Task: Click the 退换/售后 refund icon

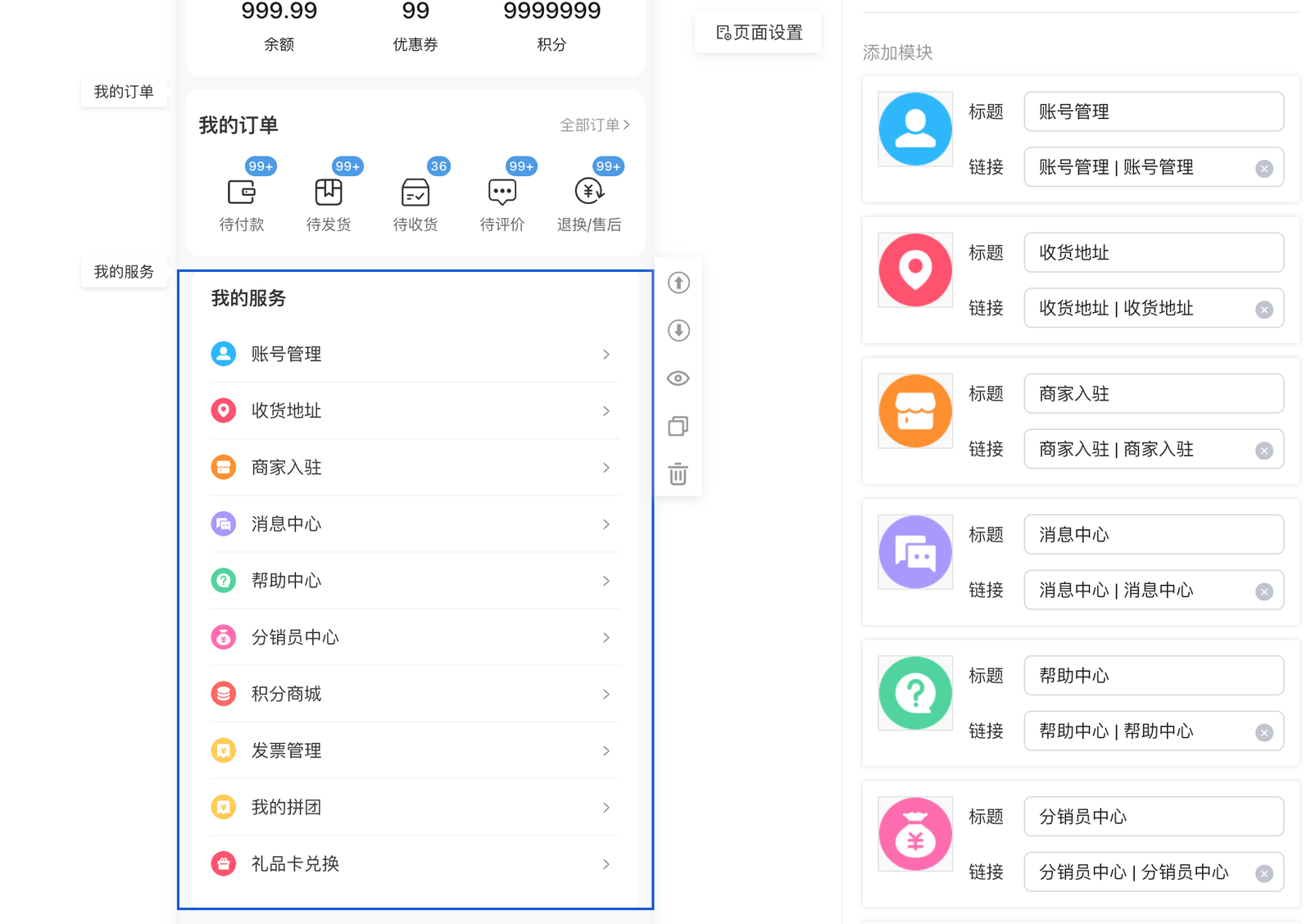Action: coord(589,192)
